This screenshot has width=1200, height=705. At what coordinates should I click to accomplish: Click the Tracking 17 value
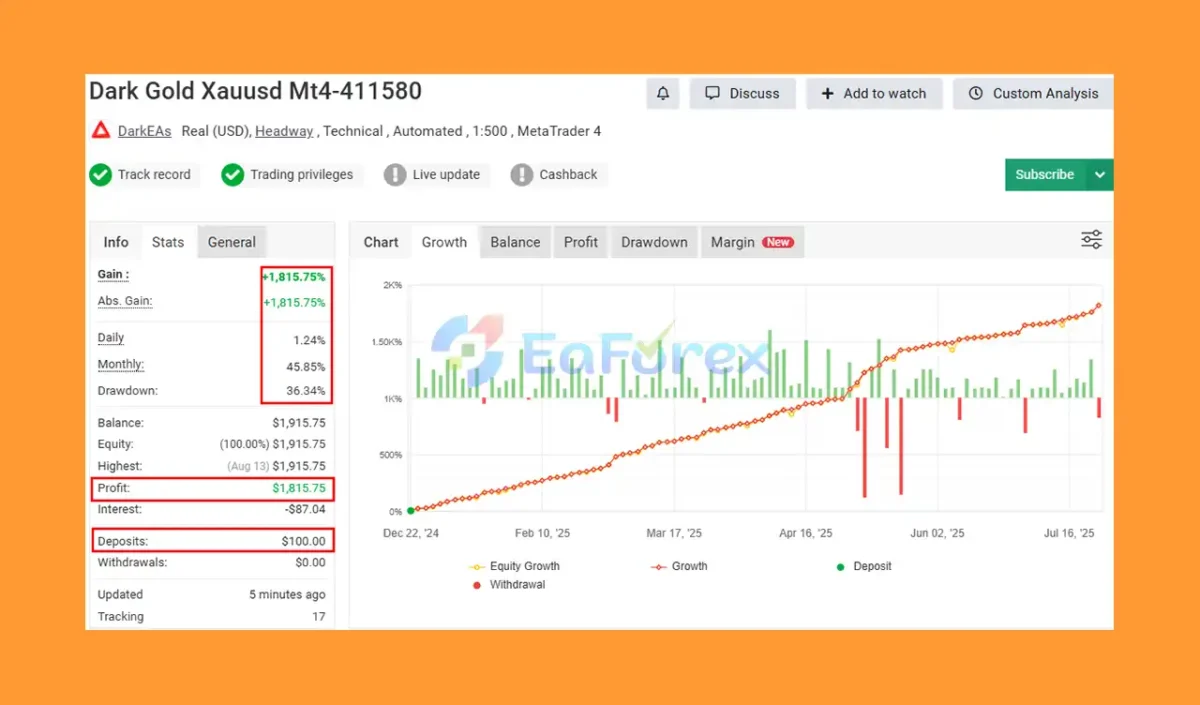pyautogui.click(x=319, y=616)
